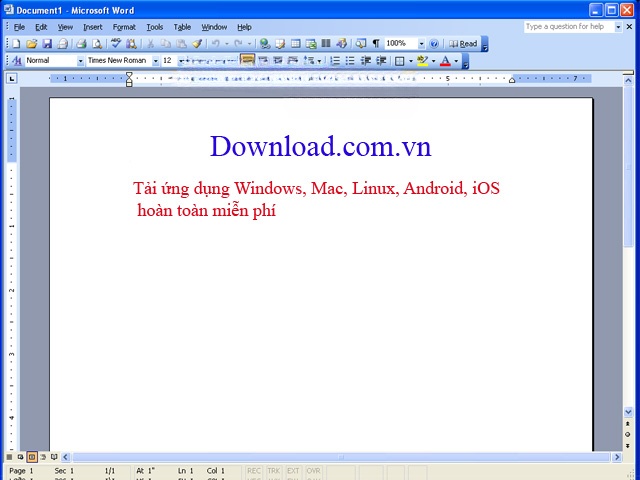
Task: Toggle Justify alignment
Action: (293, 61)
